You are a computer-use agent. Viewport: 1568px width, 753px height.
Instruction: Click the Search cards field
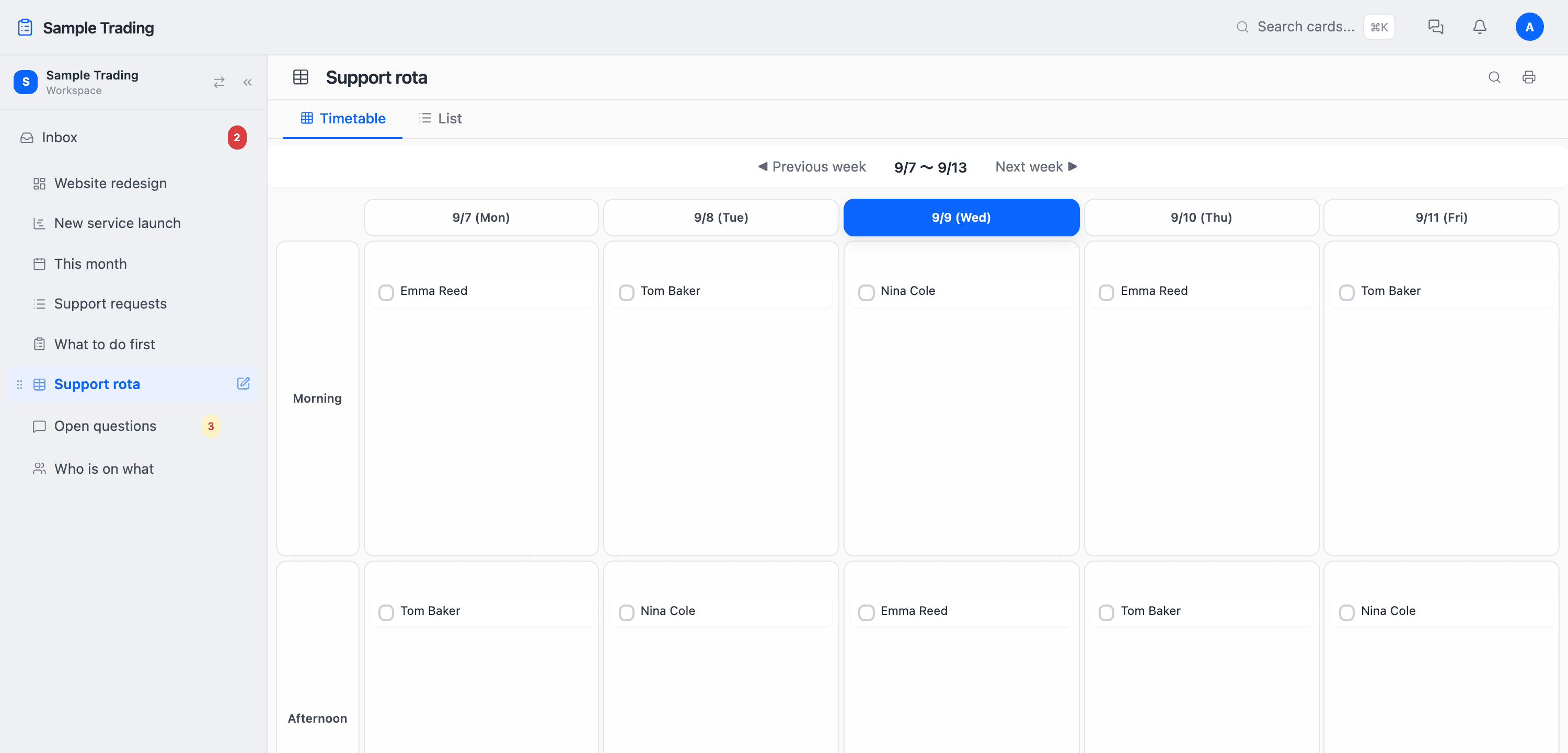1315,27
